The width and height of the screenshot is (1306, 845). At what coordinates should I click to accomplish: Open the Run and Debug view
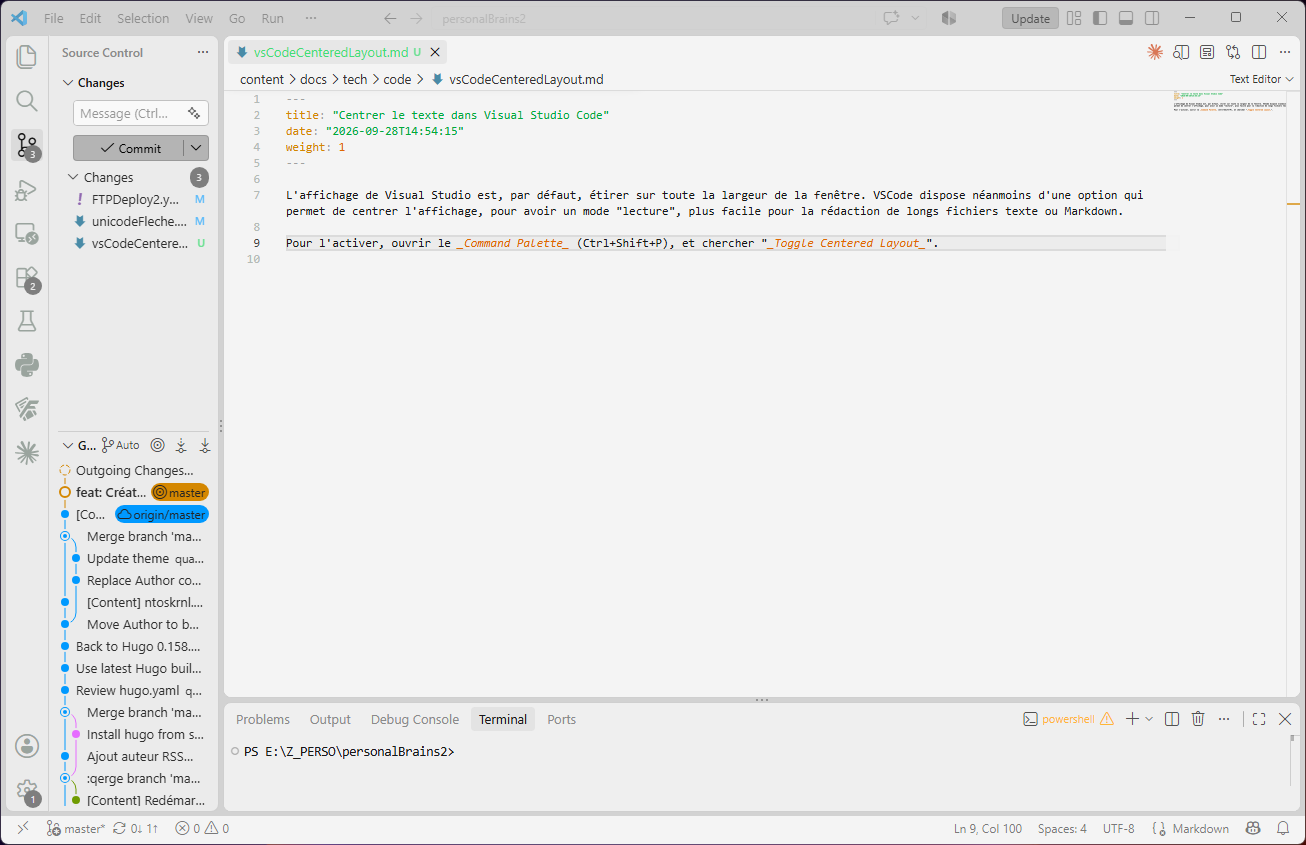(27, 189)
